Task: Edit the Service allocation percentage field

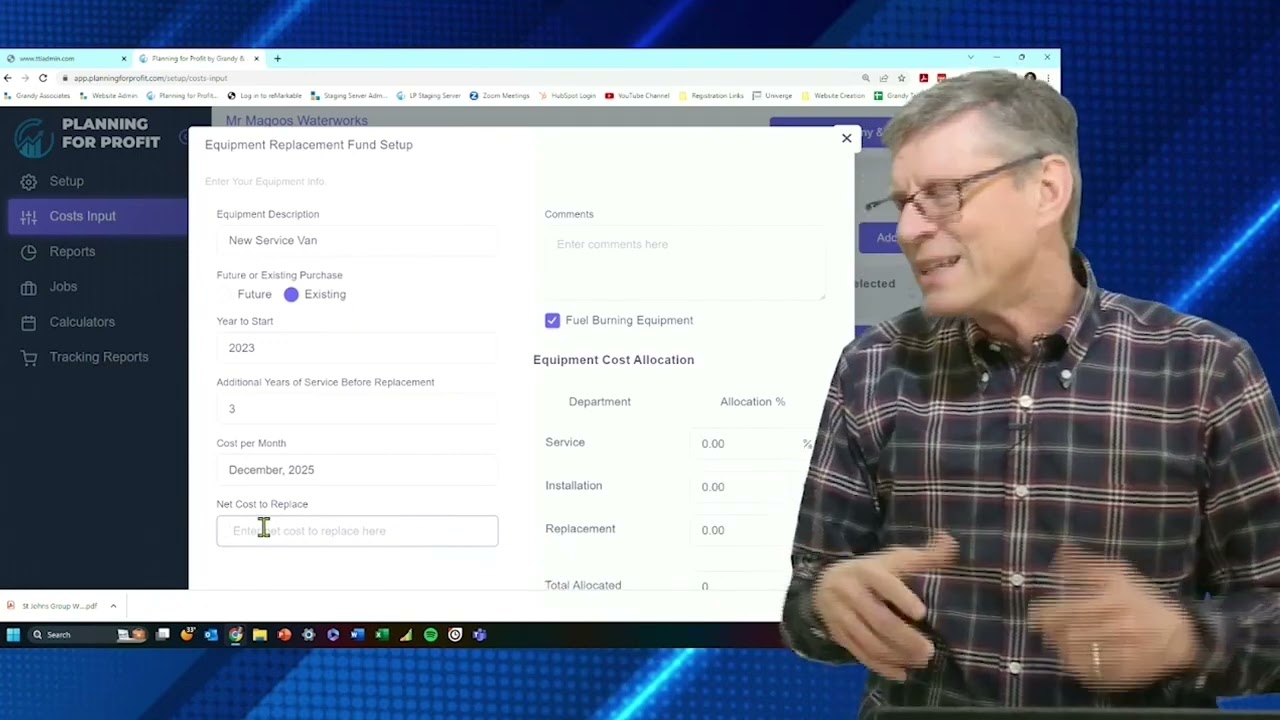Action: point(750,443)
